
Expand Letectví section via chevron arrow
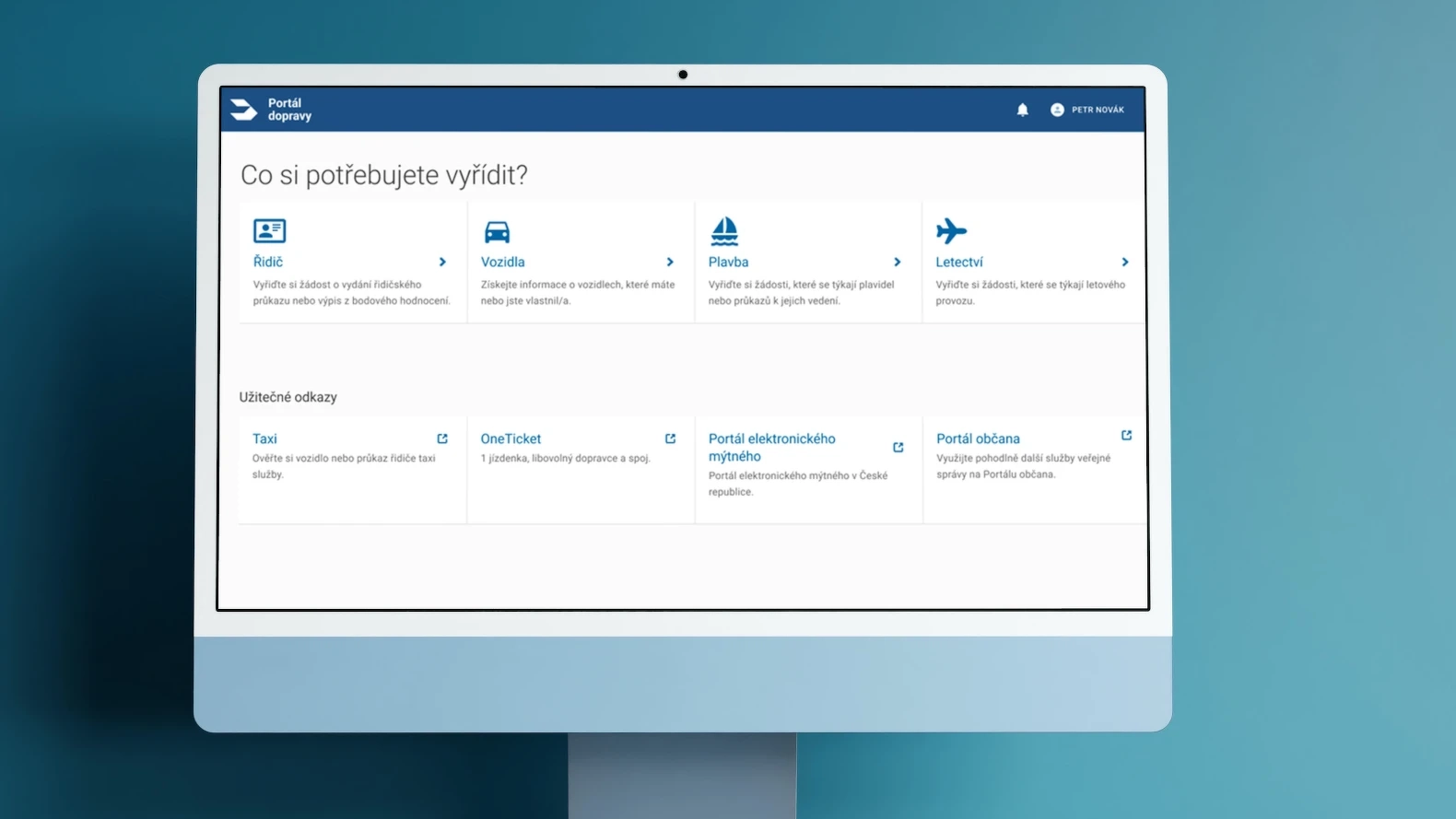pos(1125,262)
